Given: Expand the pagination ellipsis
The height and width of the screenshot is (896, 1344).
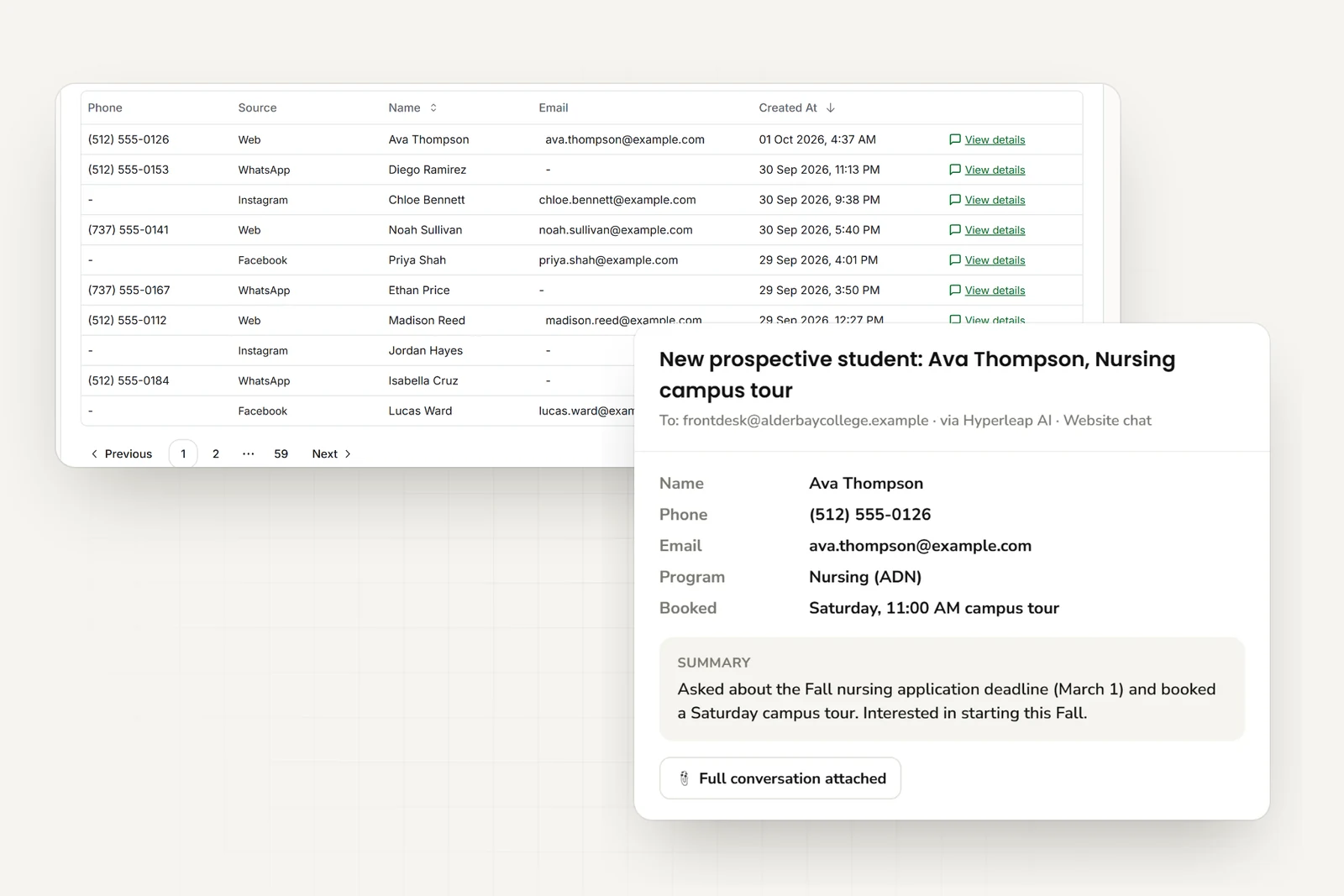Looking at the screenshot, I should pos(248,454).
